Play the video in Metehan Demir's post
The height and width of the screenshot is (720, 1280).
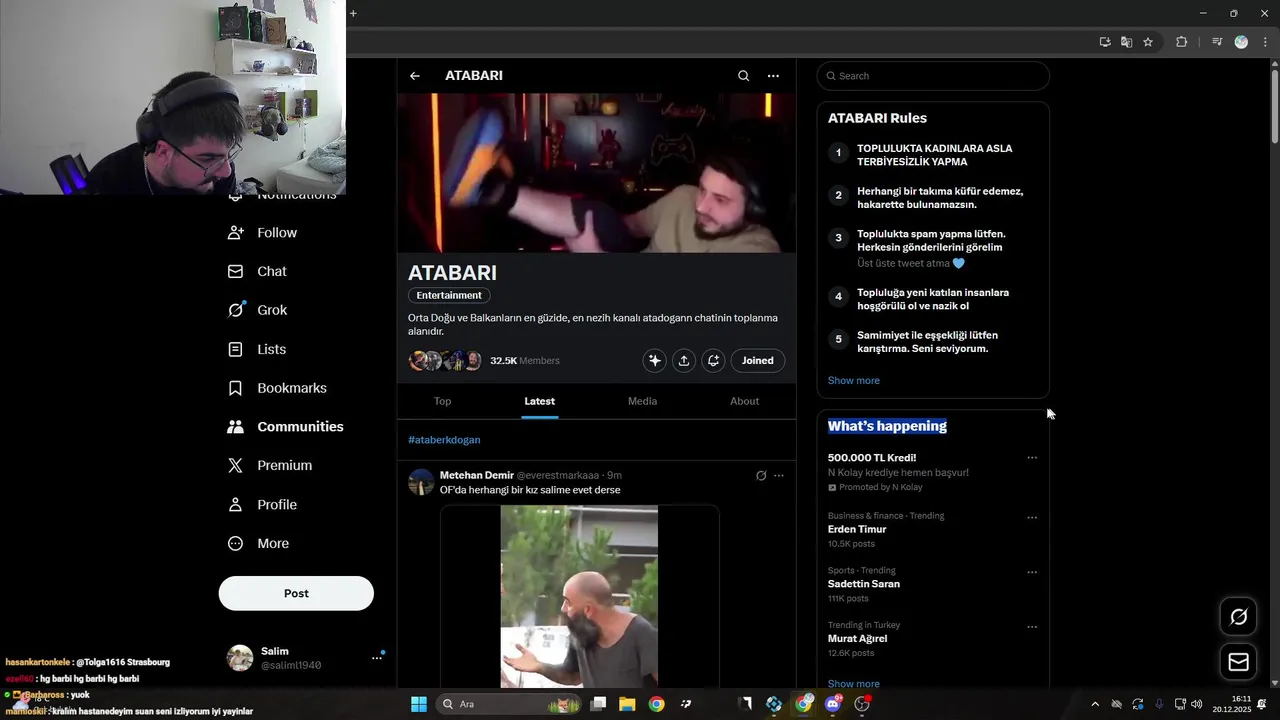point(579,596)
